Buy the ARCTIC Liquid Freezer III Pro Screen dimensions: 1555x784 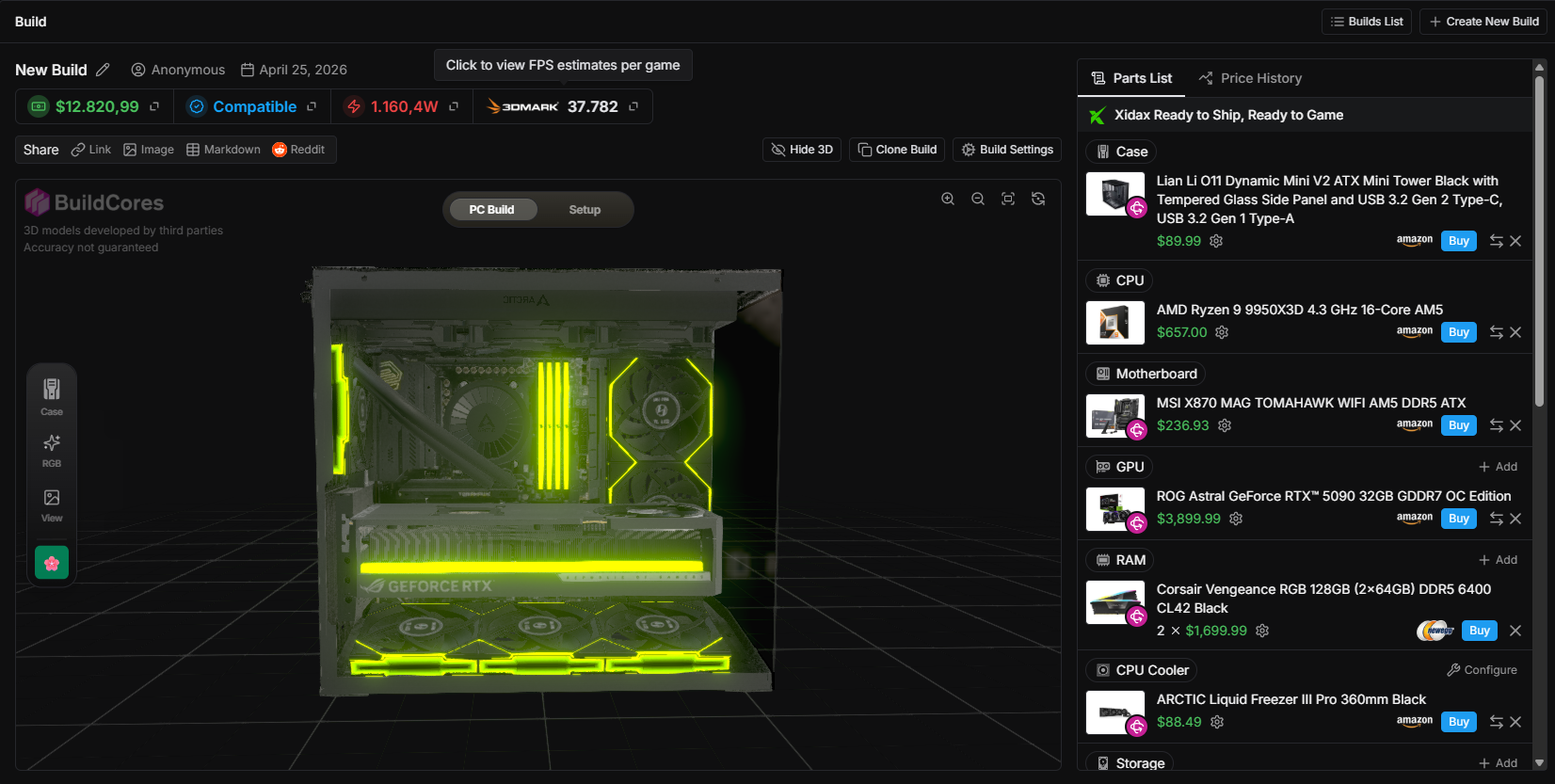[1459, 722]
